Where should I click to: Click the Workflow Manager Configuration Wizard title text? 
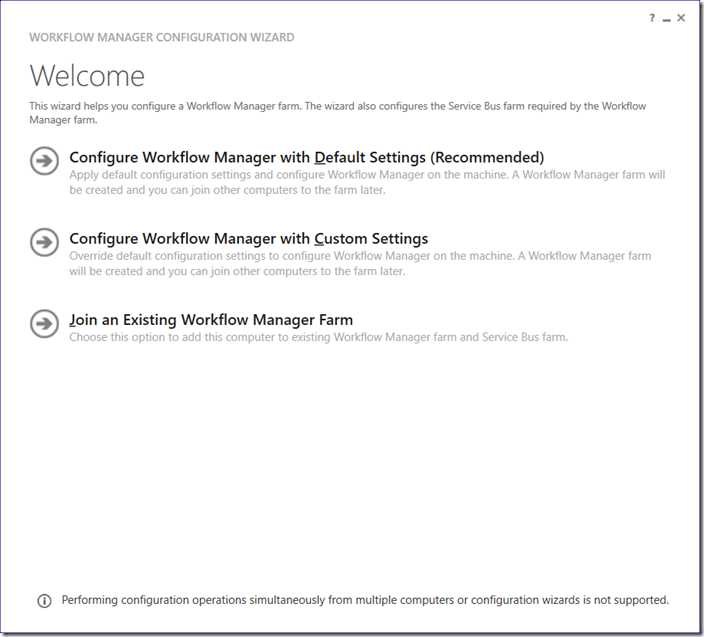click(162, 37)
